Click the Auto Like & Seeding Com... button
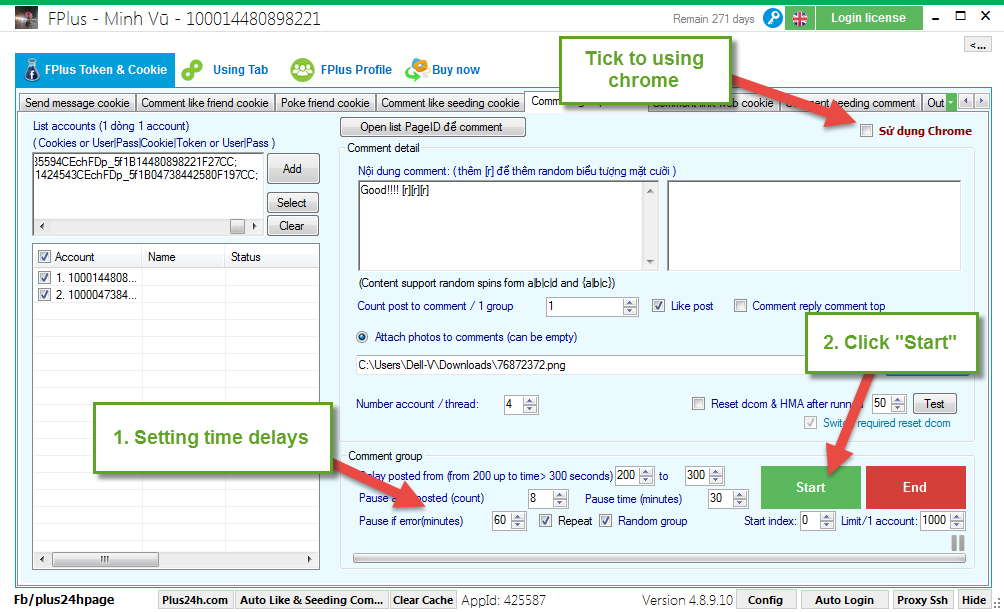Image resolution: width=1004 pixels, height=612 pixels. coord(311,600)
